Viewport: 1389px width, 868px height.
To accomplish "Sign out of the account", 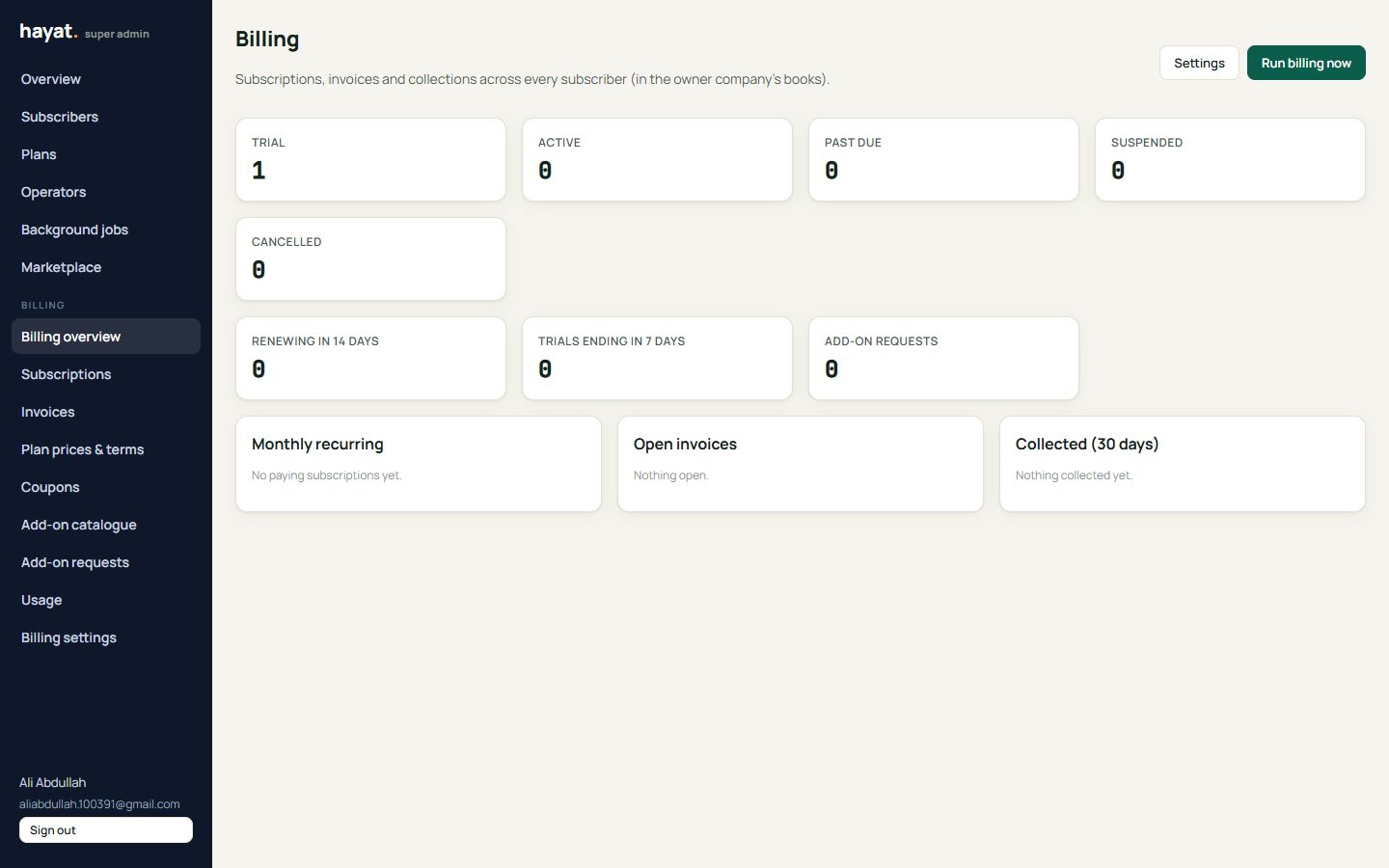I will pos(106,830).
